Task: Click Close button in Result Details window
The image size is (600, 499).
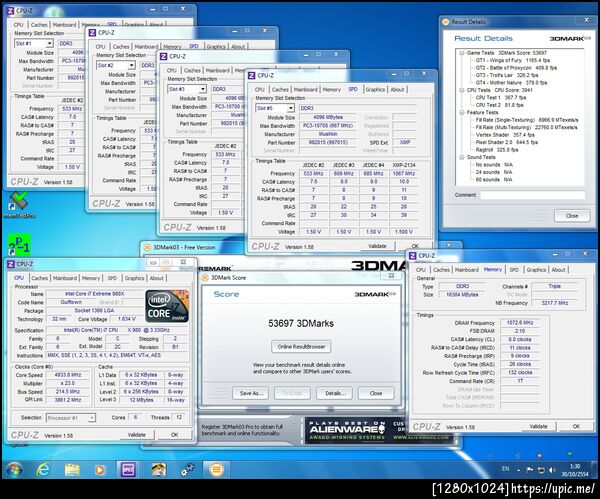Action: tap(572, 216)
